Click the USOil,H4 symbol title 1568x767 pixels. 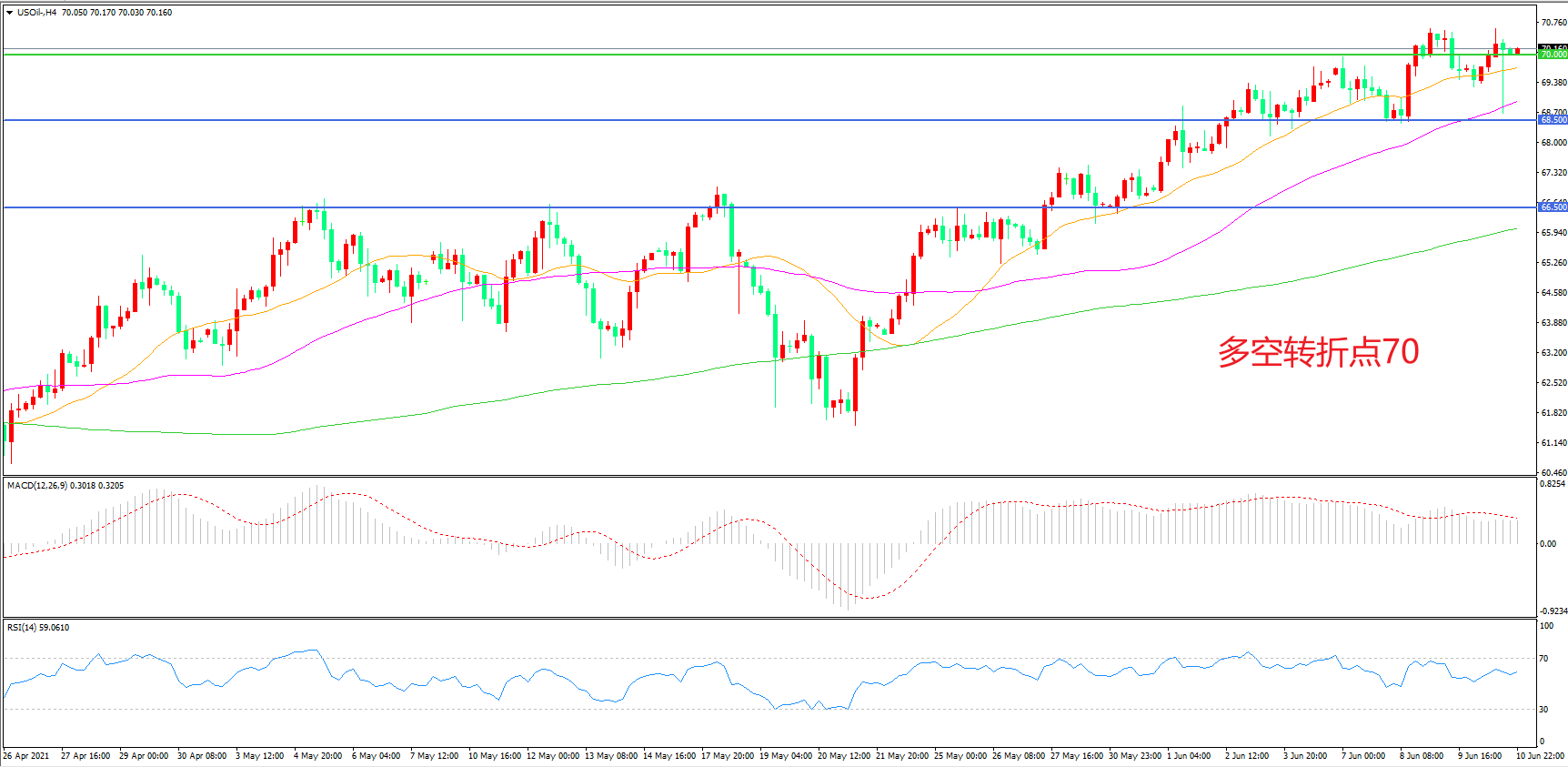pos(36,13)
